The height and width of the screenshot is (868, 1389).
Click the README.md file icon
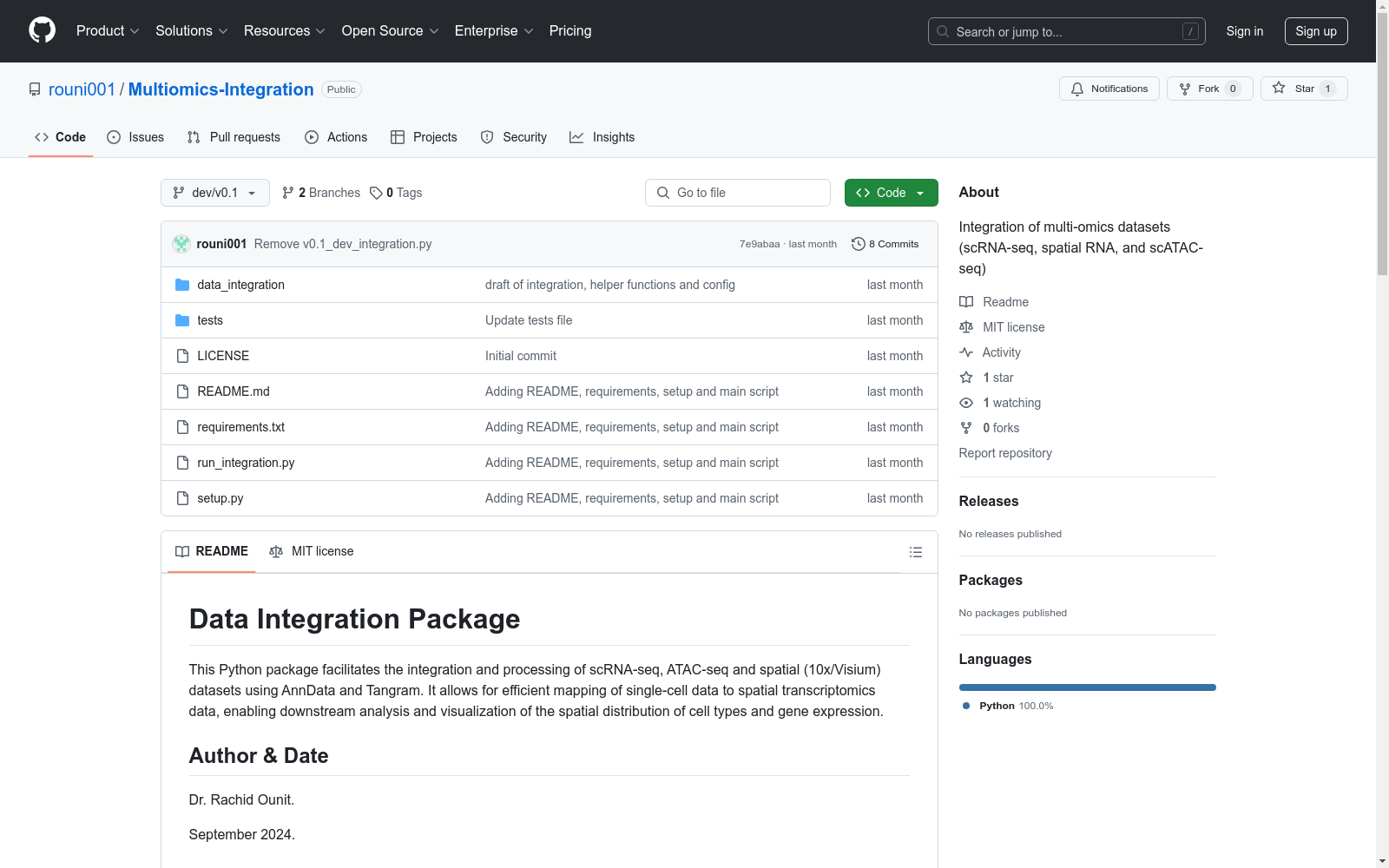(x=182, y=391)
